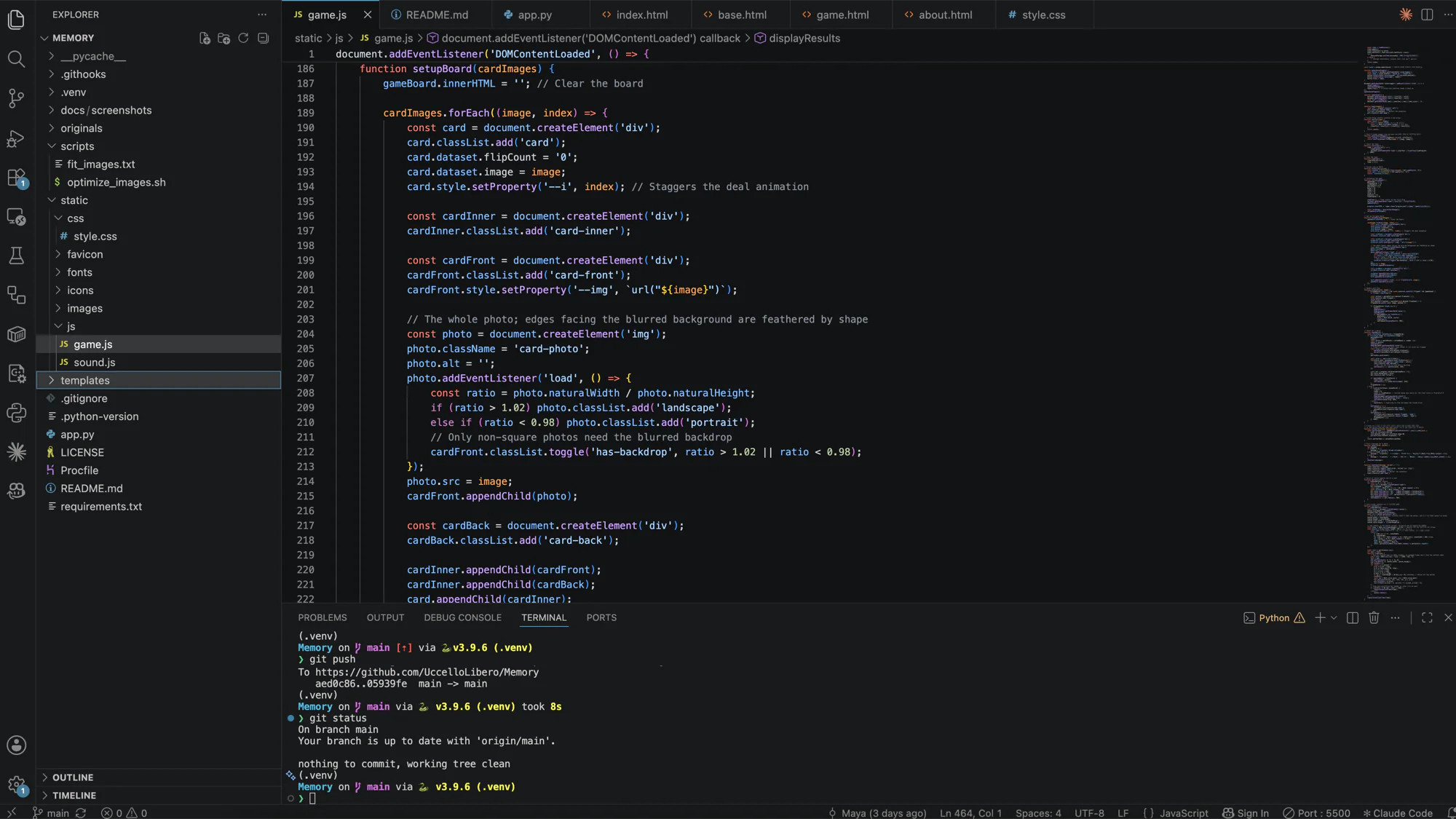The height and width of the screenshot is (819, 1456).
Task: Collapse the static folder
Action: tap(159, 200)
